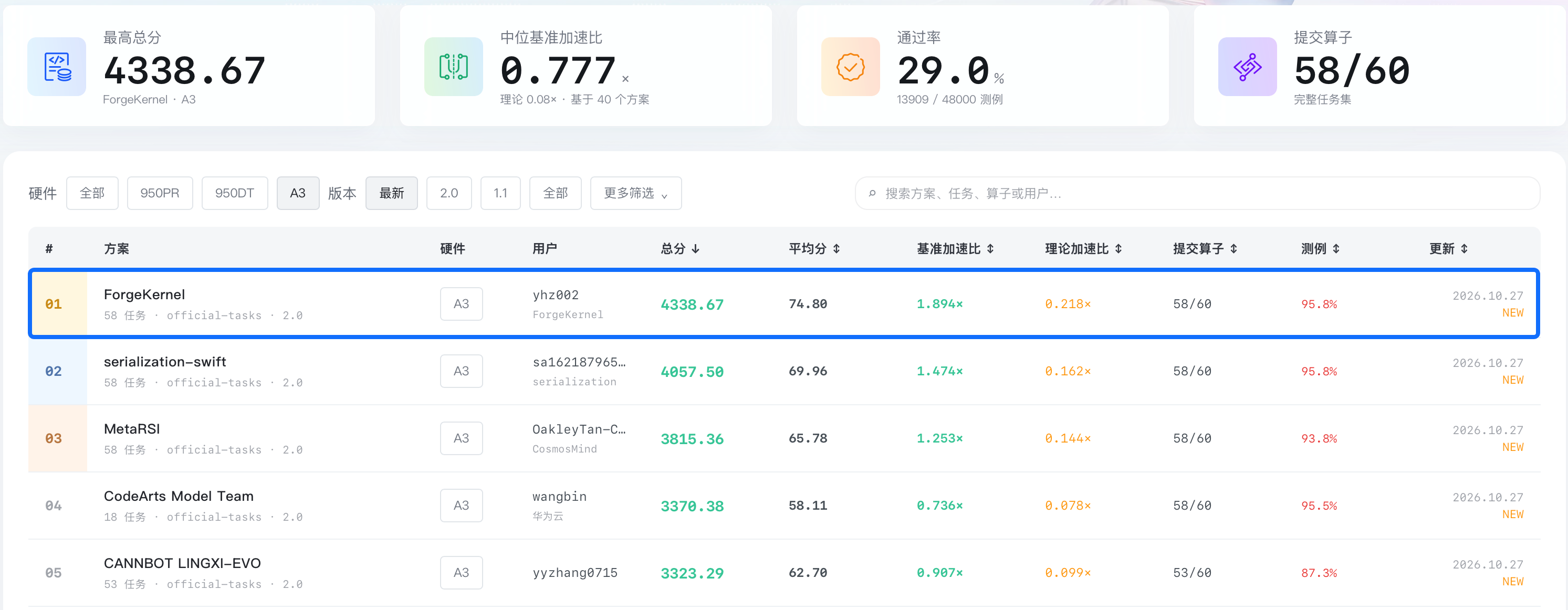
Task: Click the sort arrows on 提交算子 column header
Action: [1233, 248]
